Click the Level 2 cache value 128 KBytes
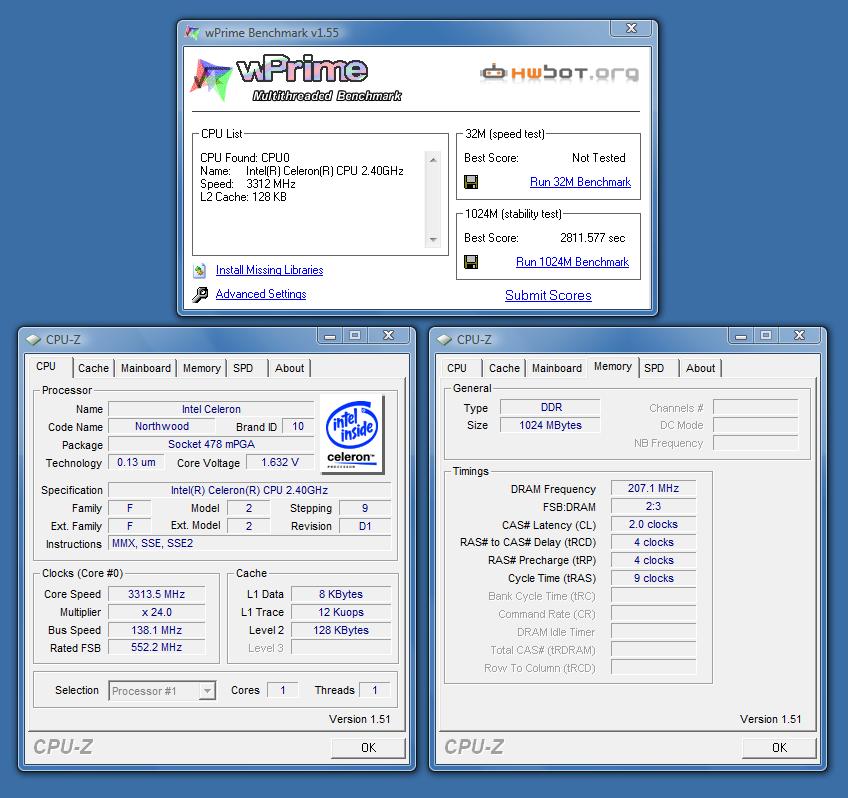 [341, 630]
